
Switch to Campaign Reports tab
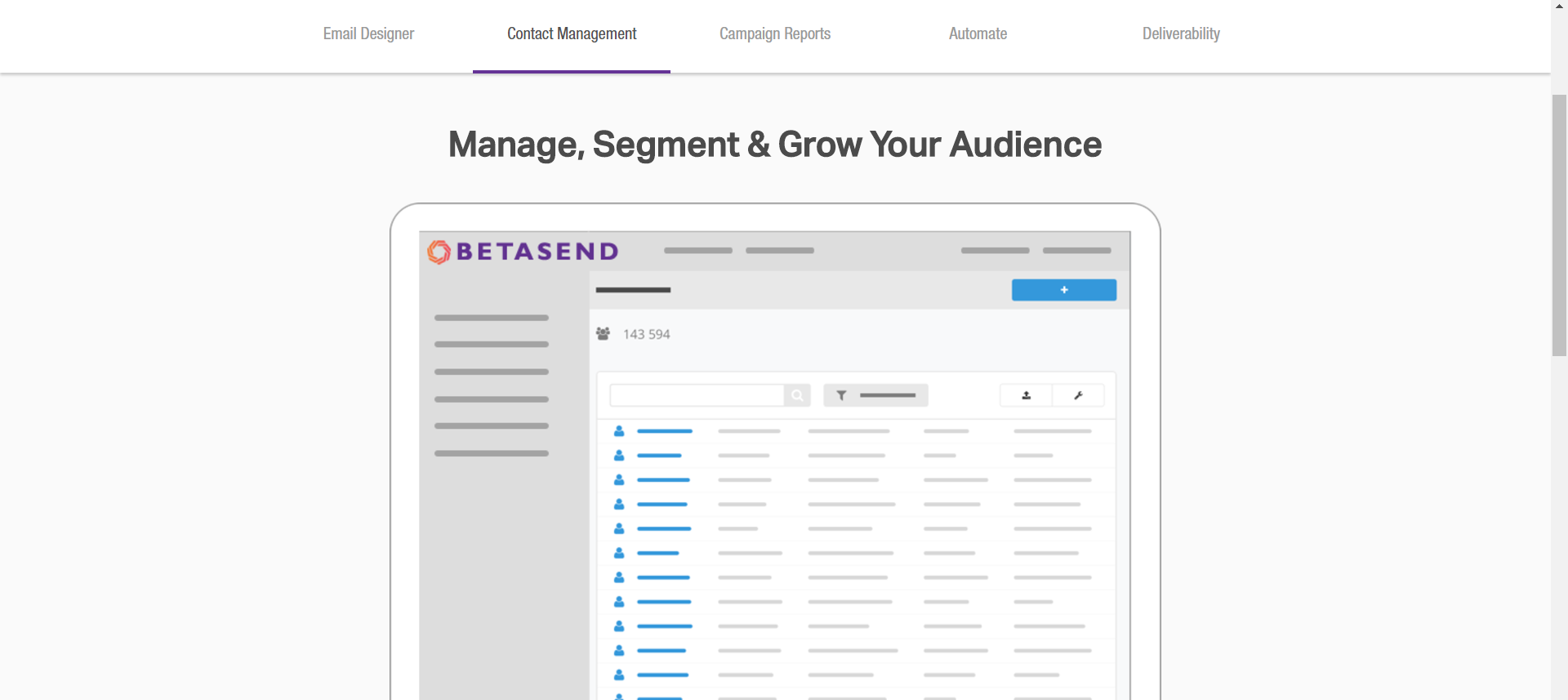tap(775, 34)
